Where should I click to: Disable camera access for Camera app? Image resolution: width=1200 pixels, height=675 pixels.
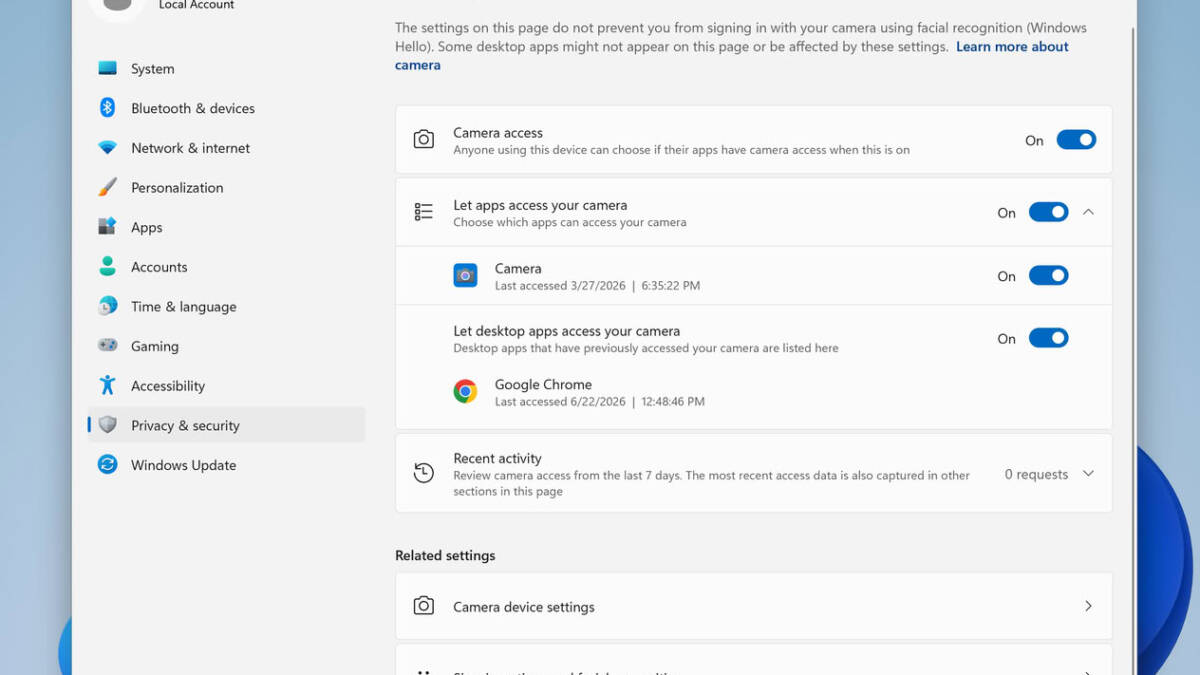1048,276
